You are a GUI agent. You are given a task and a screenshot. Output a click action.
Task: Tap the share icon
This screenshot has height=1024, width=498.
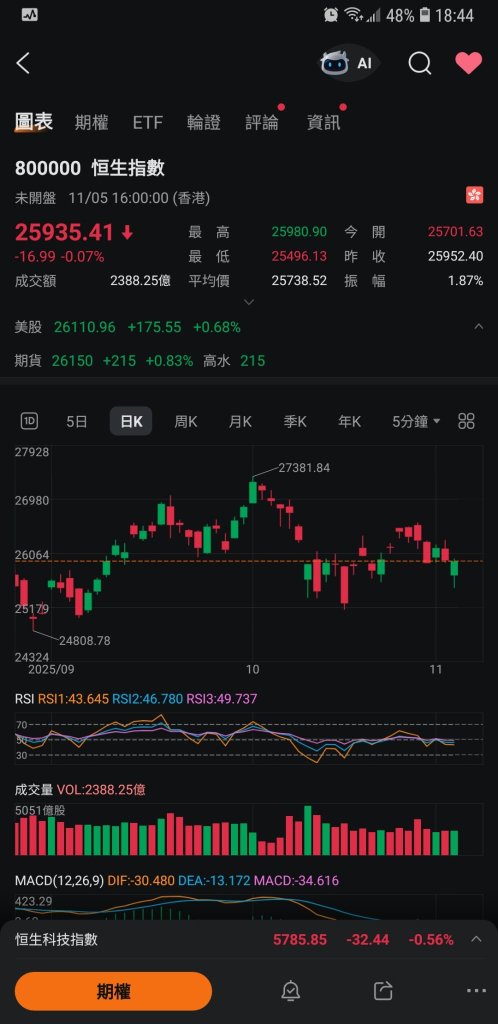[x=383, y=991]
